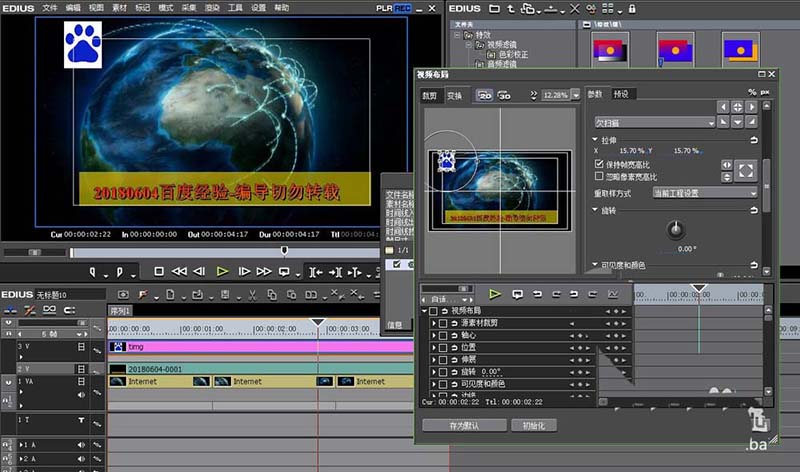Switch units to px
800x472 pixels.
pyautogui.click(x=765, y=92)
